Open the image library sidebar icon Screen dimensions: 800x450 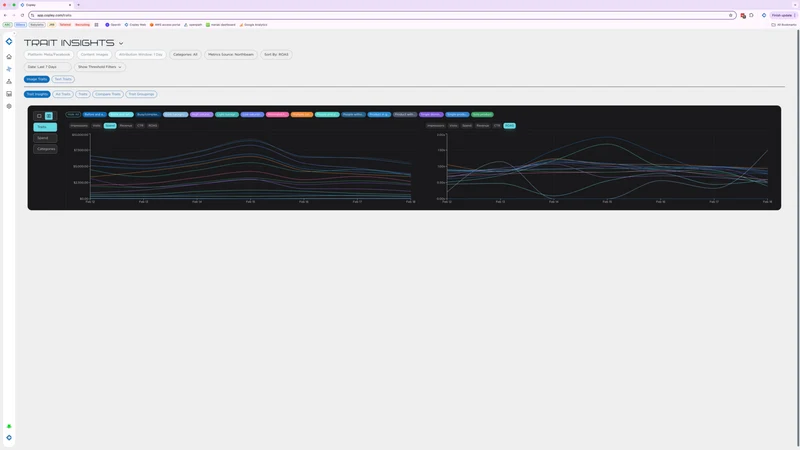click(9, 94)
